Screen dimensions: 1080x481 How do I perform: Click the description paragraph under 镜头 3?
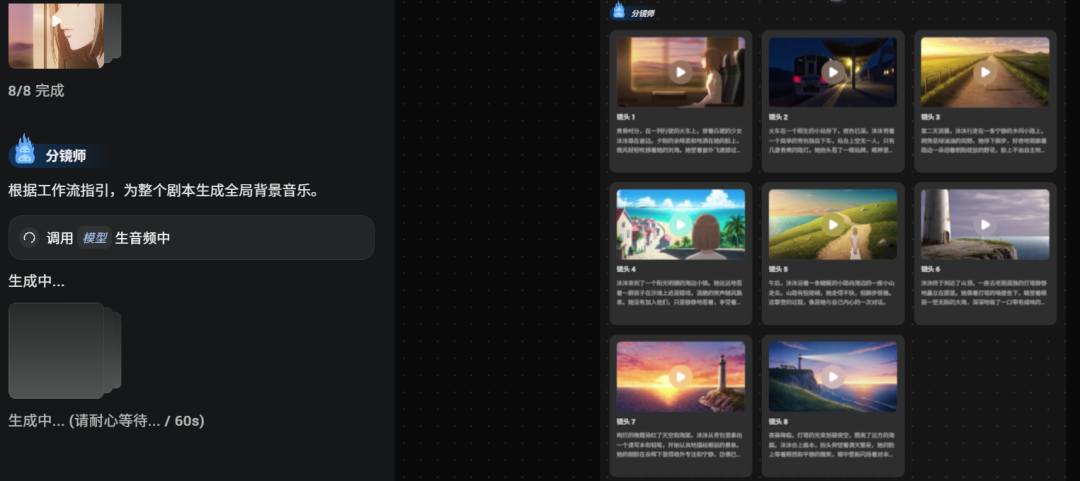[x=985, y=140]
